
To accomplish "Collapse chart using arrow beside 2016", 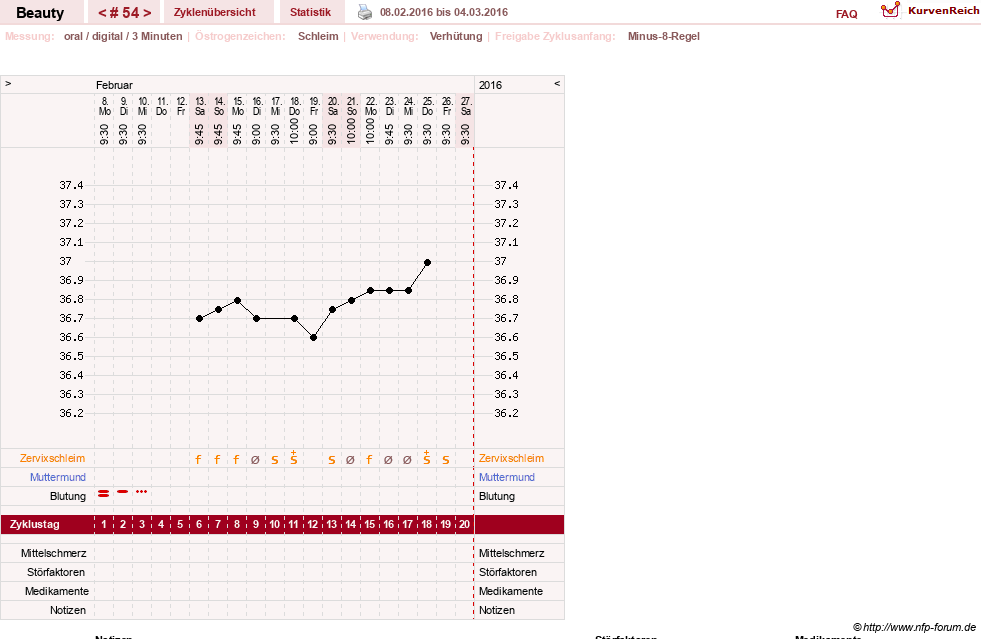I will [x=557, y=83].
